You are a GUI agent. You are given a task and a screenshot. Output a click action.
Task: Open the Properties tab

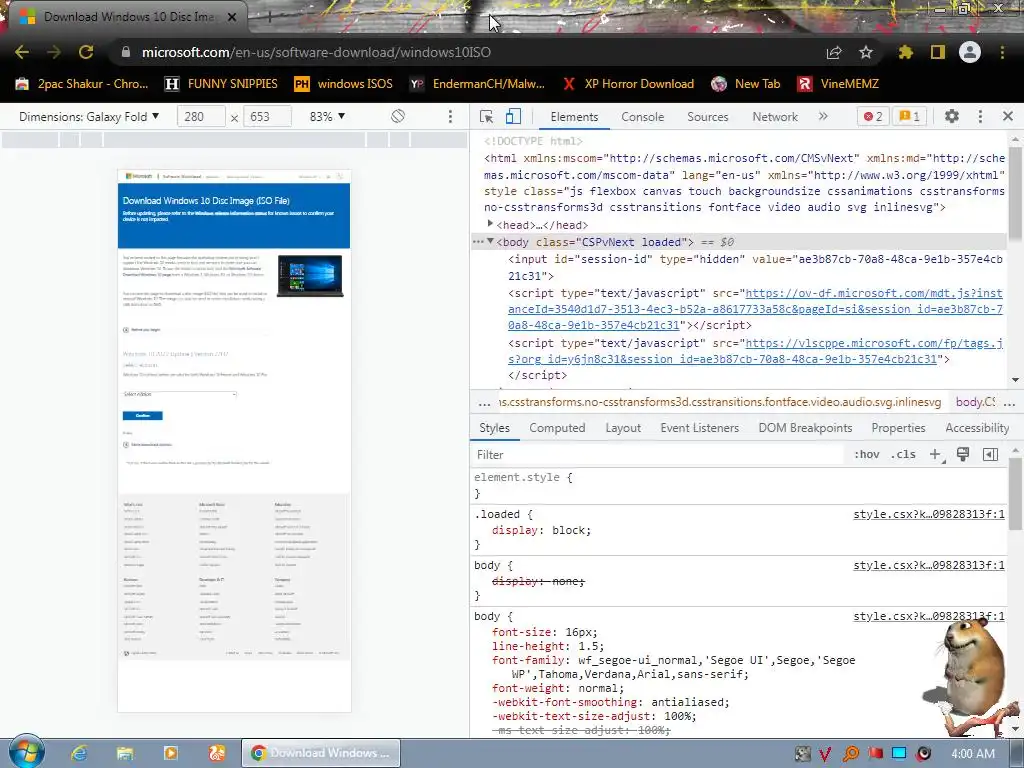898,428
